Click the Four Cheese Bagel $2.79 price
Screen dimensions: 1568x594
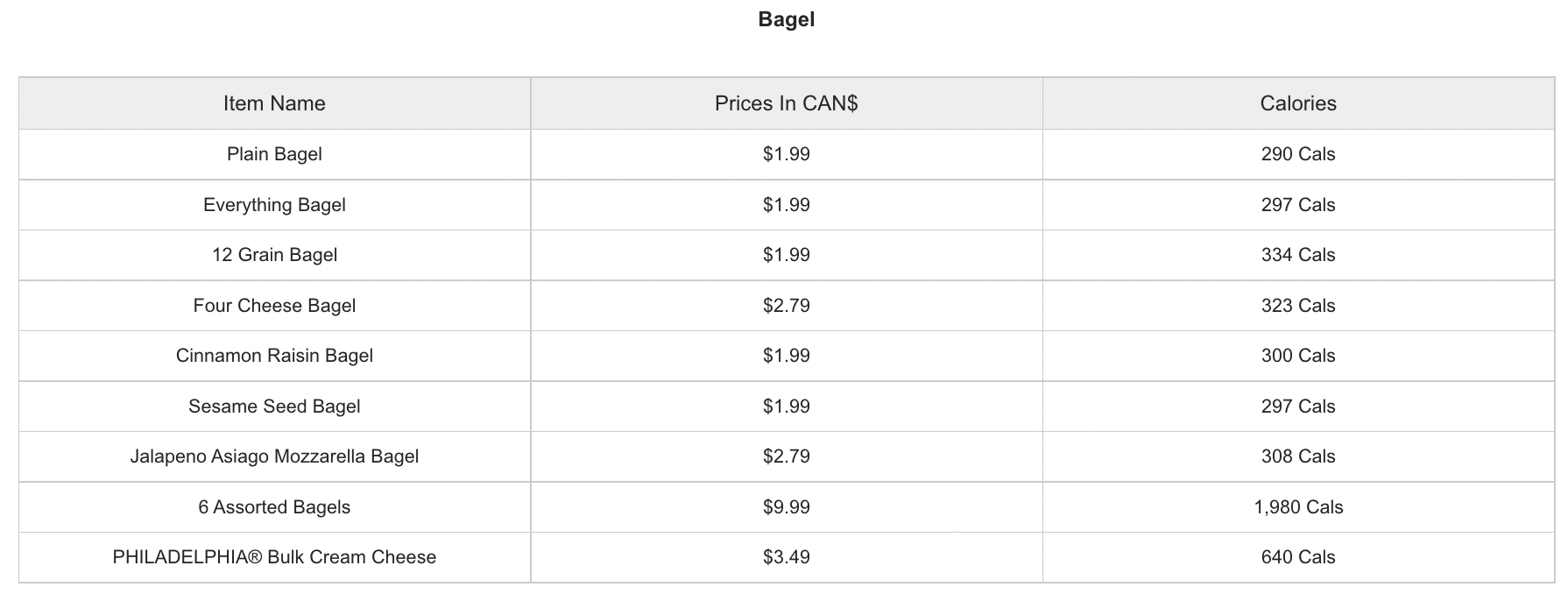(786, 306)
